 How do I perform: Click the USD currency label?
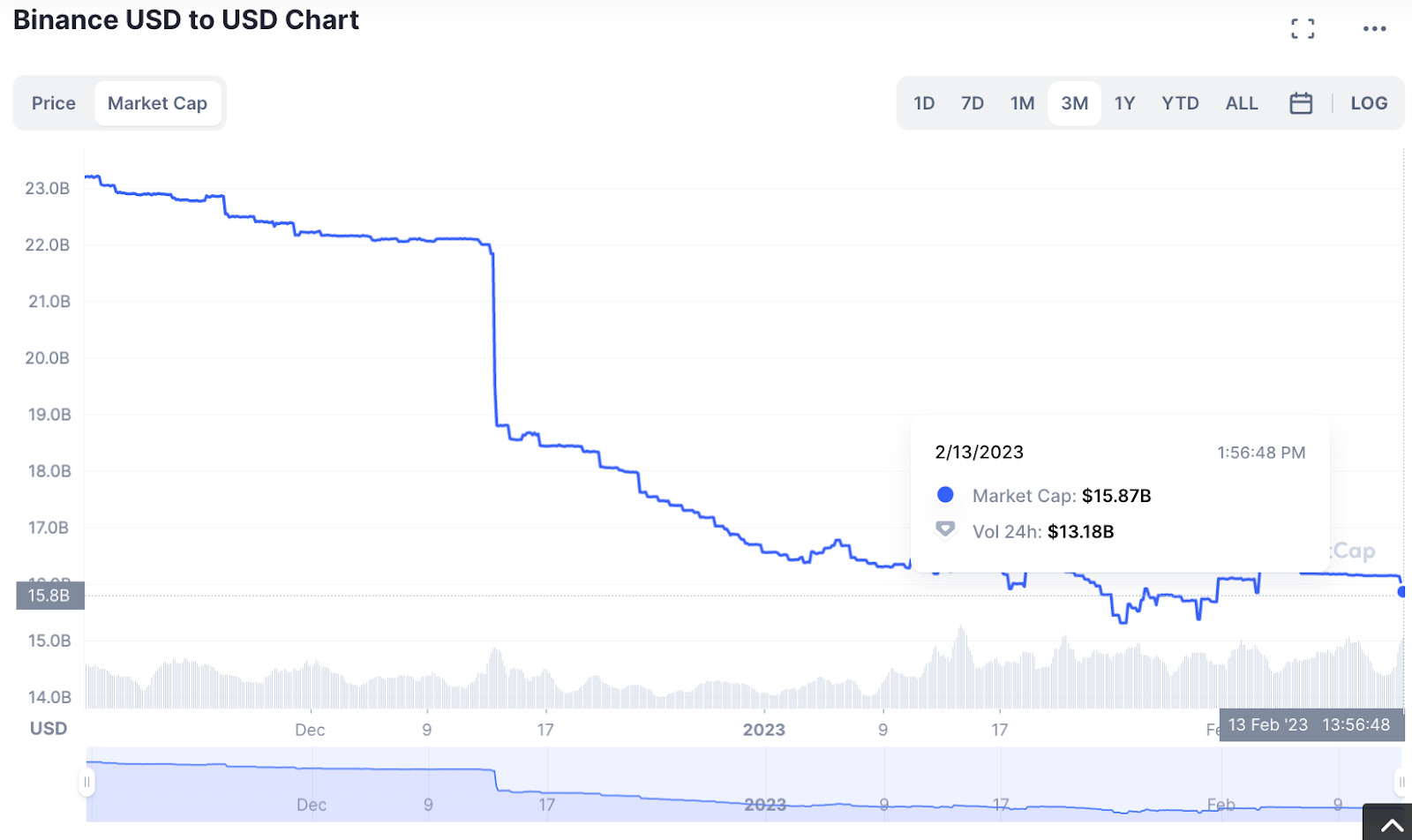coord(49,728)
